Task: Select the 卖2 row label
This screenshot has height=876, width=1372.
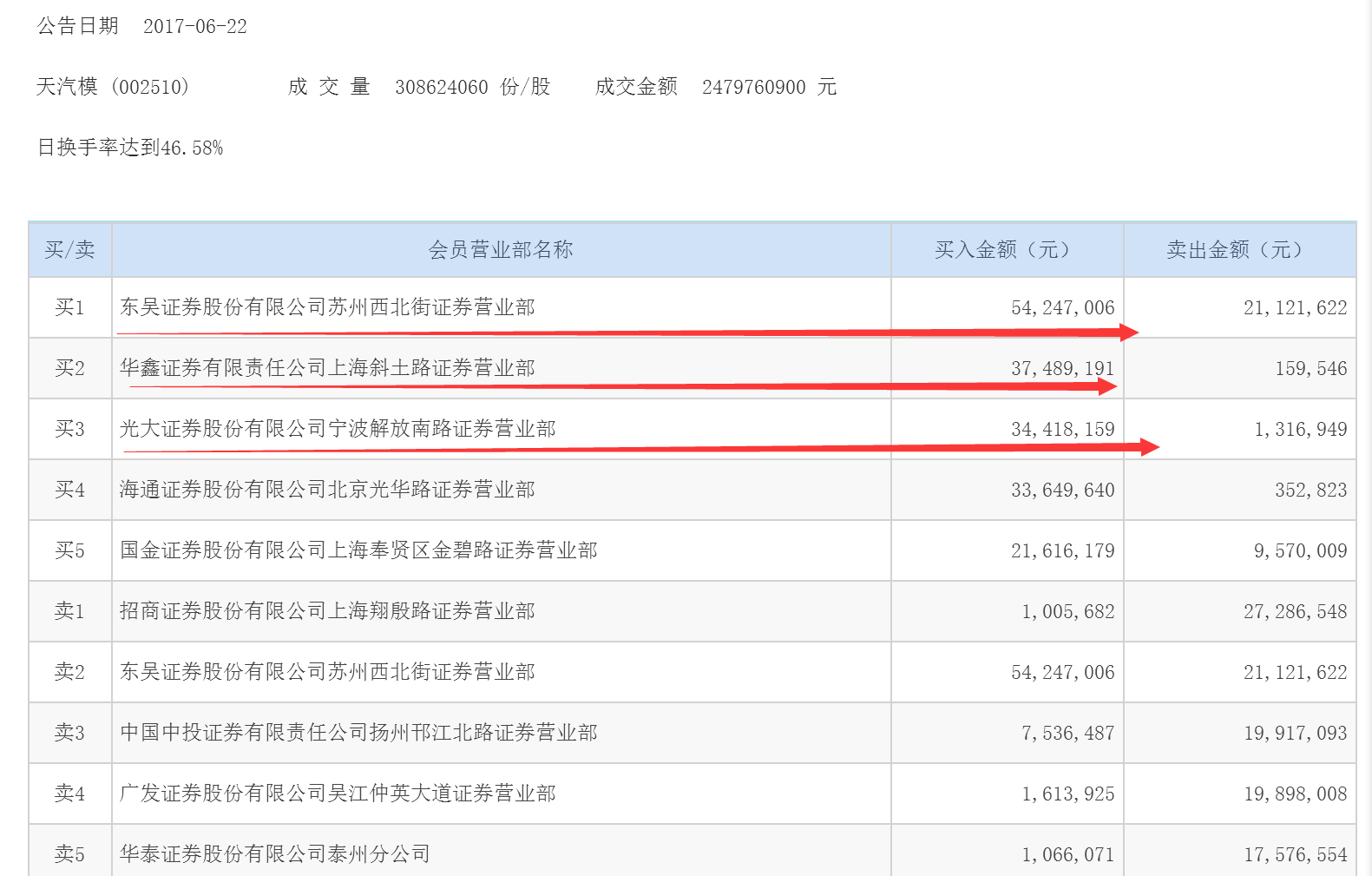Action: 69,672
